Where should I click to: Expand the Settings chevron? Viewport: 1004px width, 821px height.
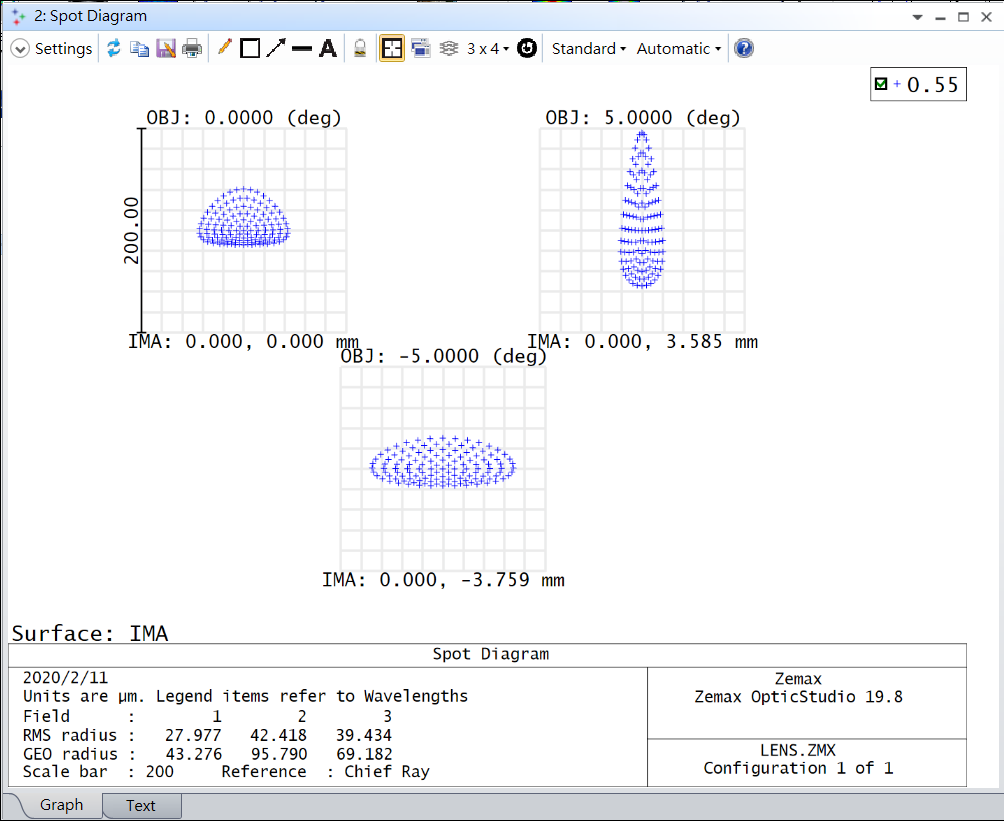click(20, 48)
